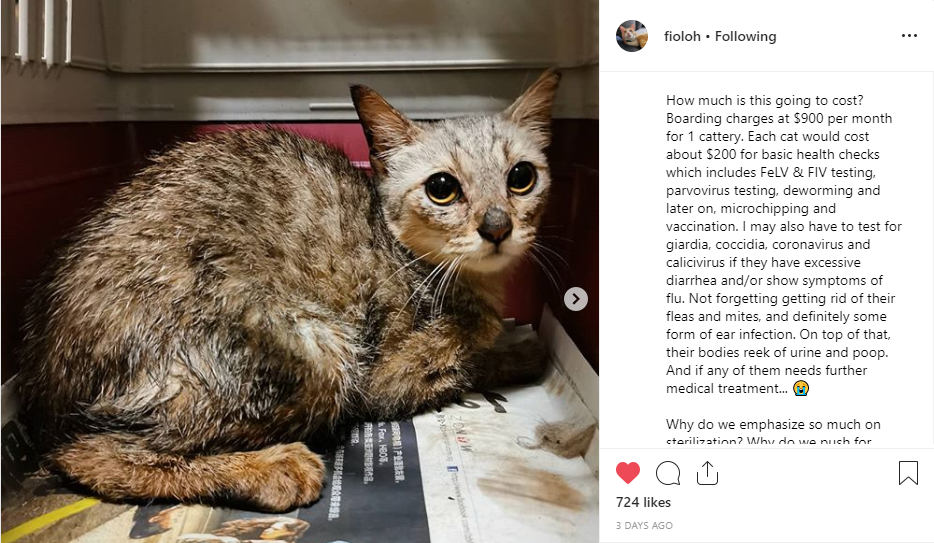Image resolution: width=934 pixels, height=543 pixels.
Task: Go to the next photo with arrow
Action: pos(575,299)
